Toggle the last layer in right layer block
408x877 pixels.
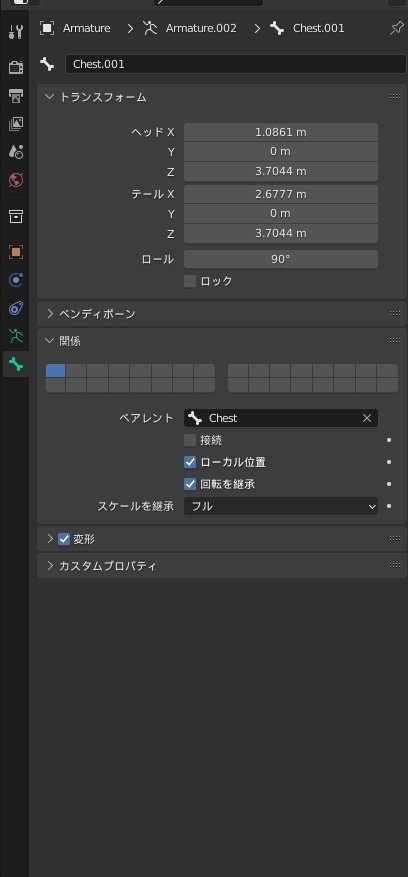click(x=387, y=385)
